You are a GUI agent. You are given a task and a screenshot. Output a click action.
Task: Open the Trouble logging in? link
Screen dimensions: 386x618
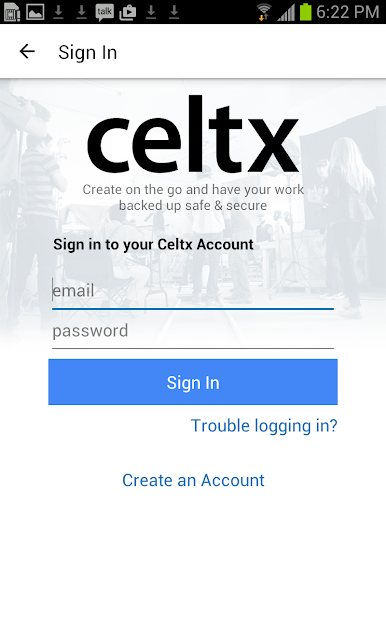pos(264,426)
